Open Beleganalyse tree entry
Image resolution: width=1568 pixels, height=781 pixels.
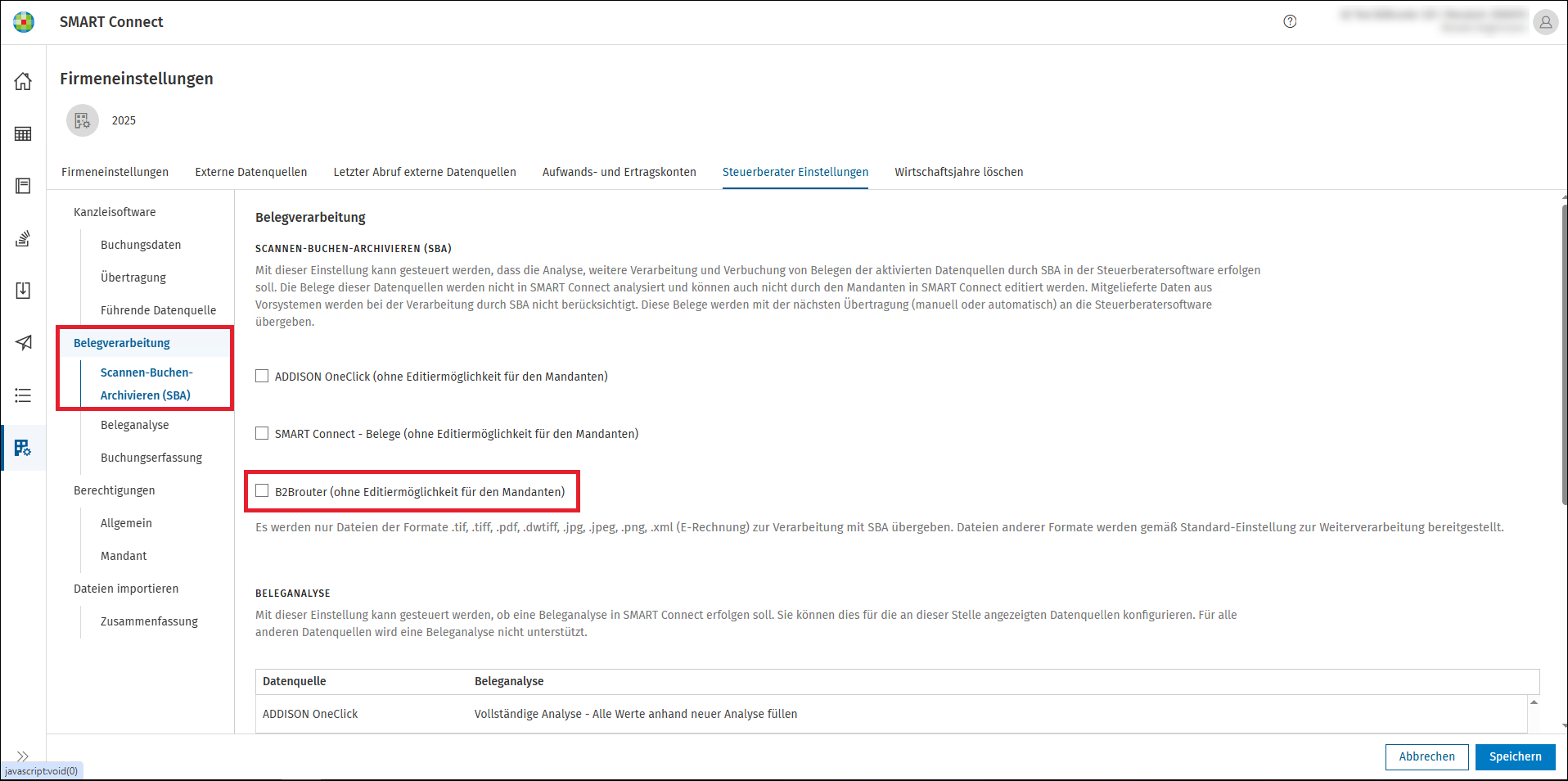click(135, 425)
